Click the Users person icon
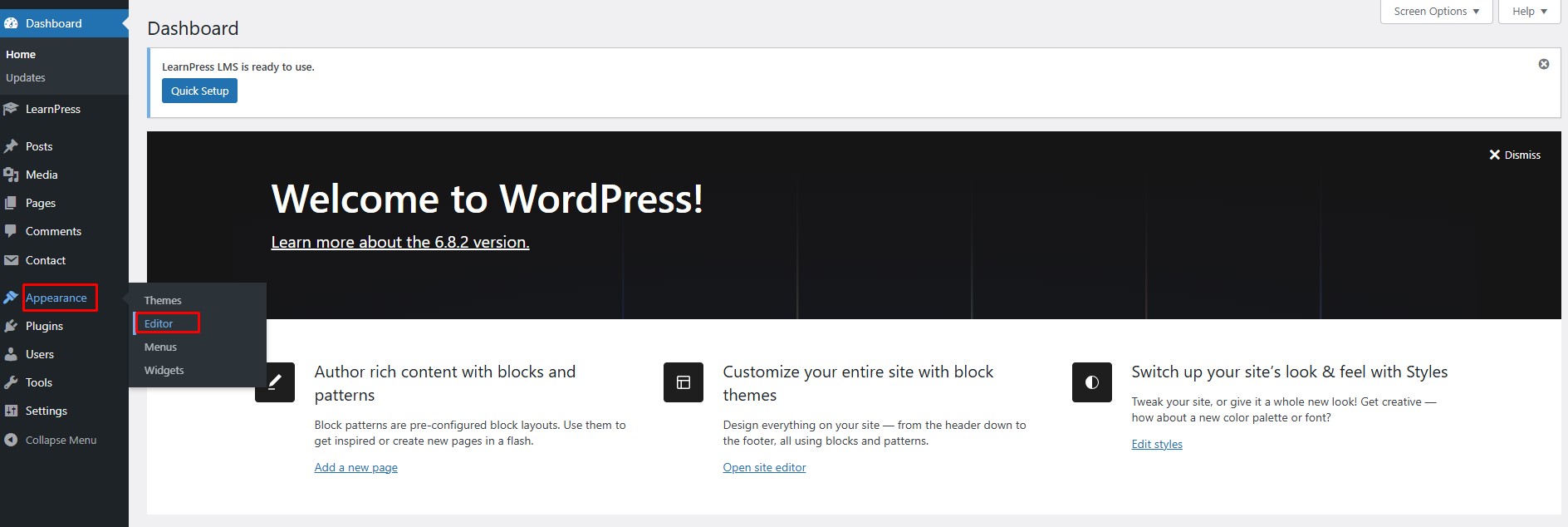 pyautogui.click(x=11, y=354)
